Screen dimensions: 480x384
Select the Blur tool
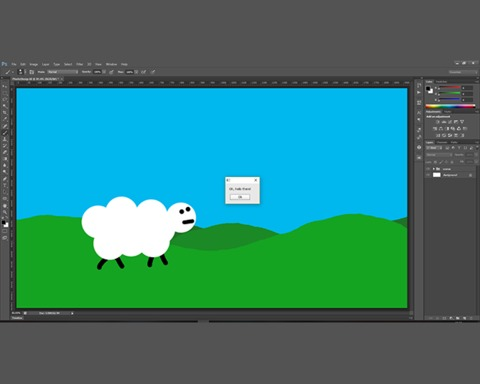pyautogui.click(x=5, y=165)
